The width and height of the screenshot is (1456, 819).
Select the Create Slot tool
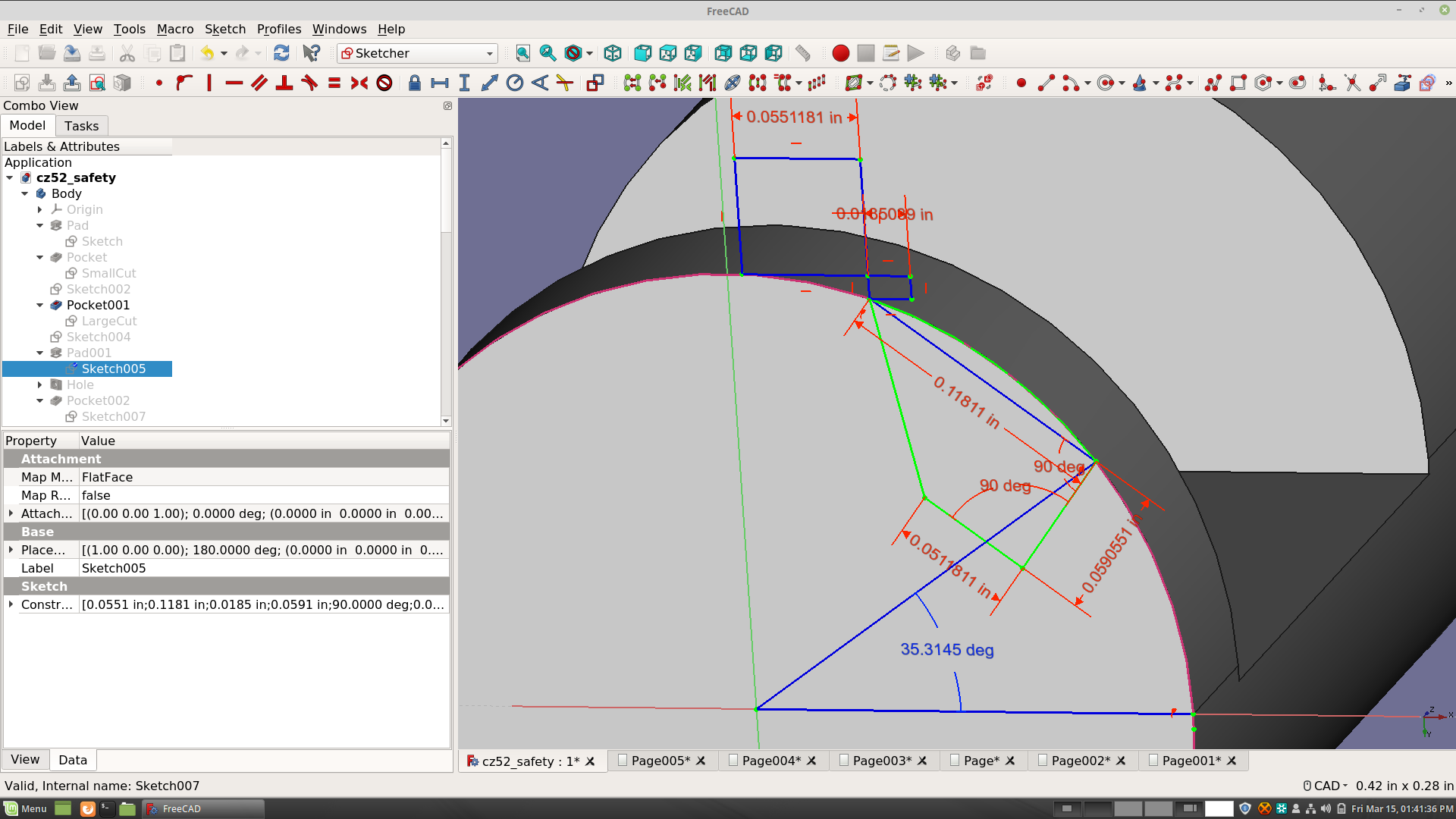[x=1298, y=83]
